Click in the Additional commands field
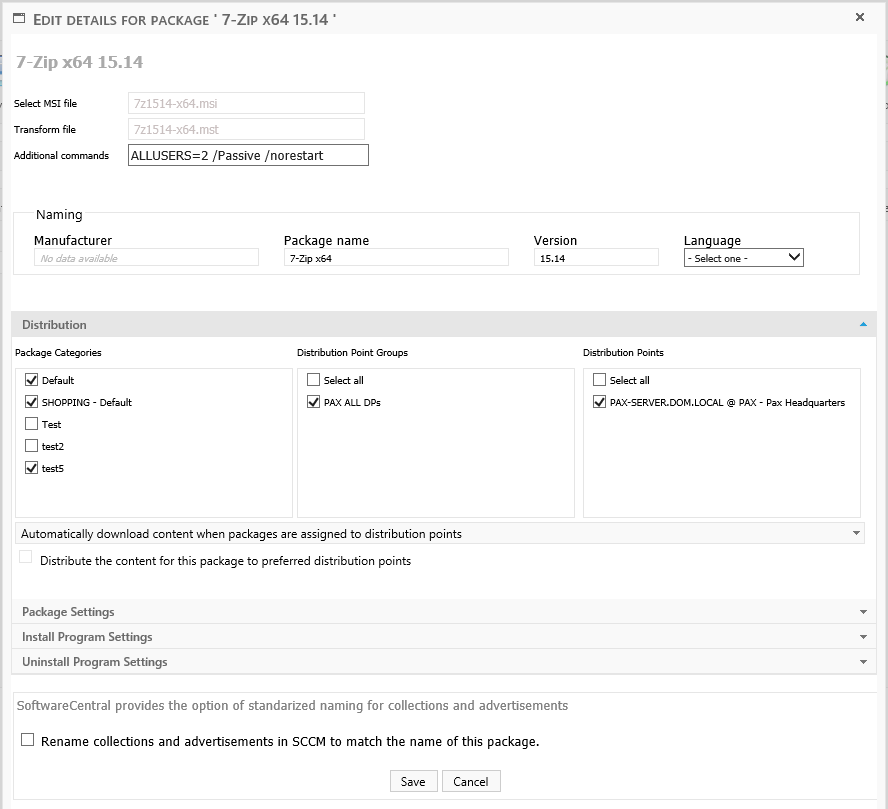Image resolution: width=888 pixels, height=809 pixels. (x=248, y=155)
